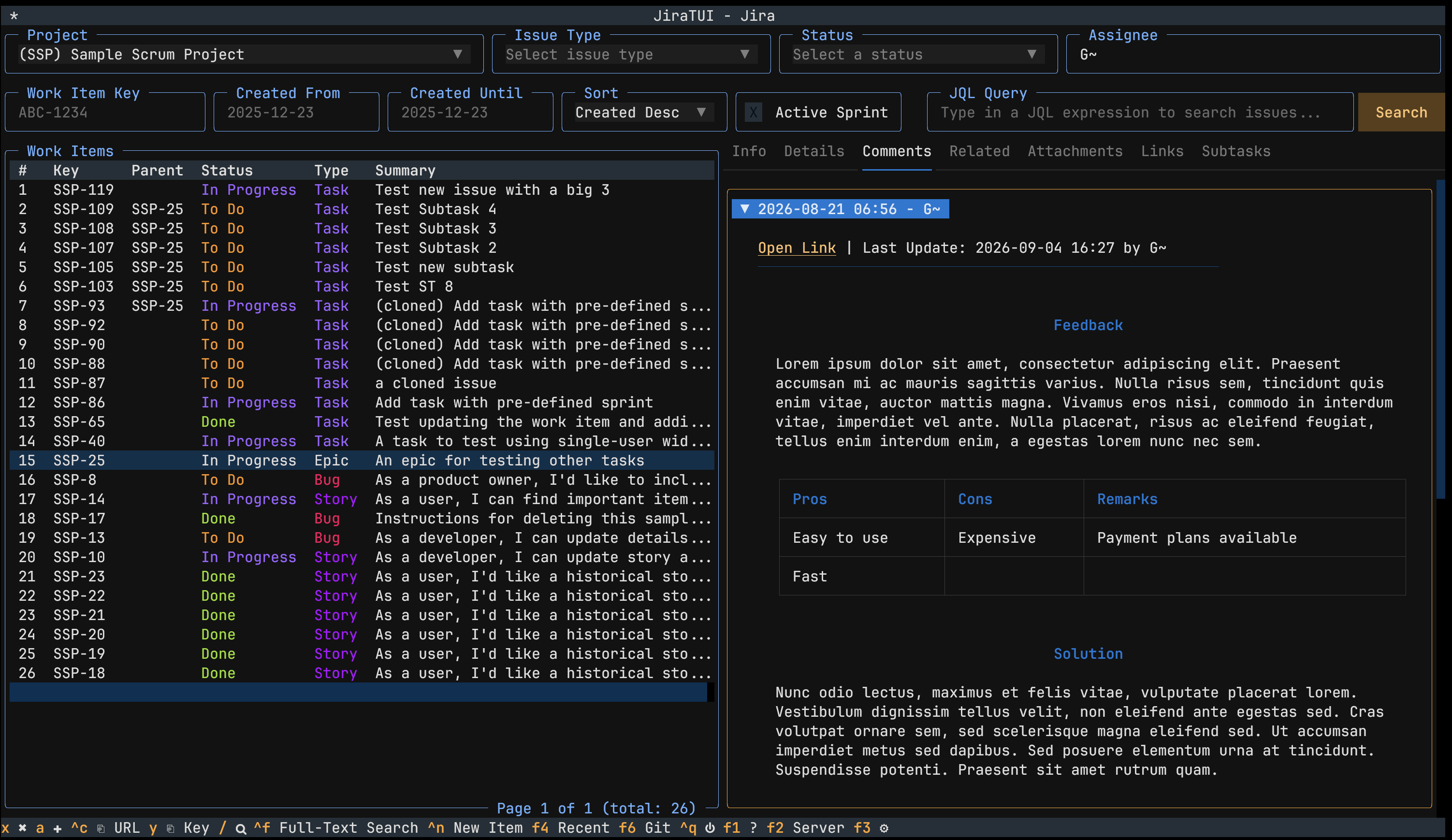
Task: Select the Comments tab
Action: [897, 152]
